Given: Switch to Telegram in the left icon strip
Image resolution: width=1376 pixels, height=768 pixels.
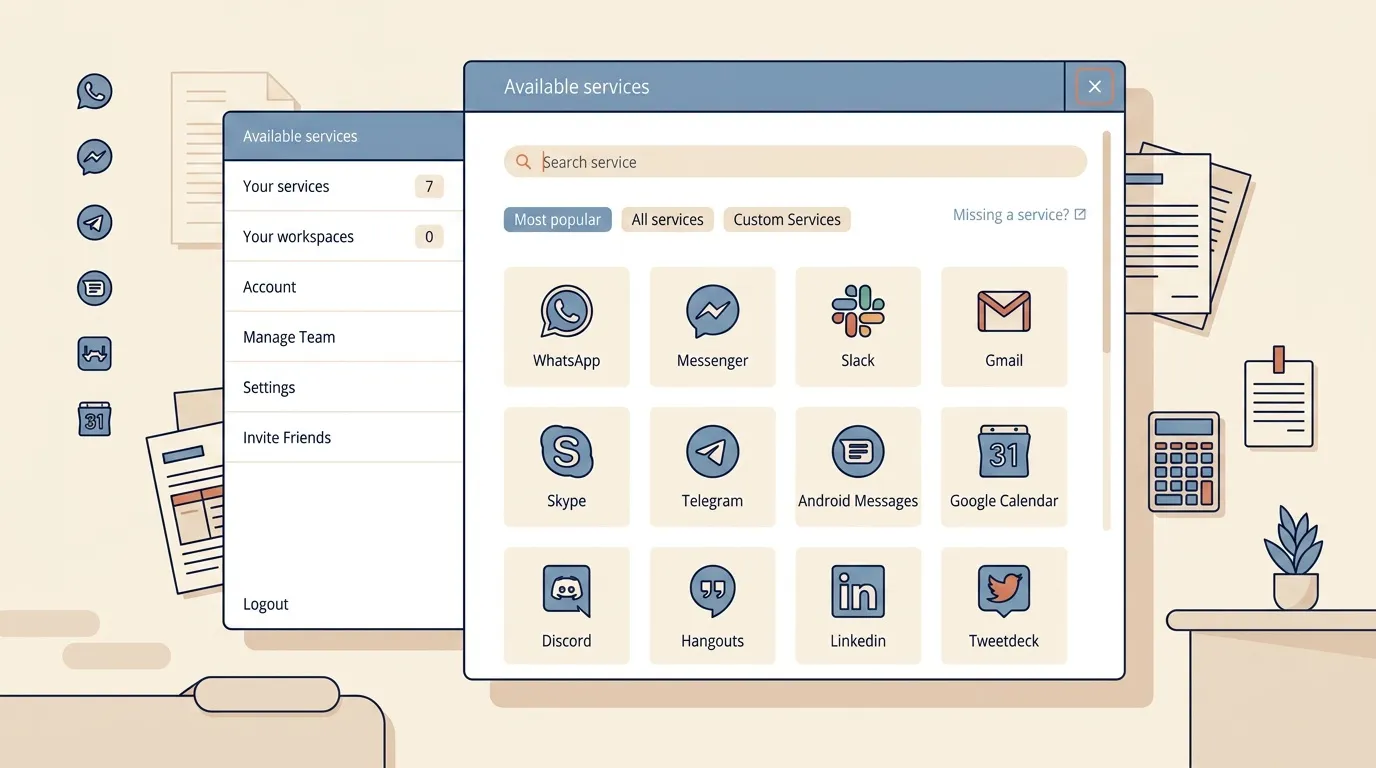Looking at the screenshot, I should coord(94,222).
